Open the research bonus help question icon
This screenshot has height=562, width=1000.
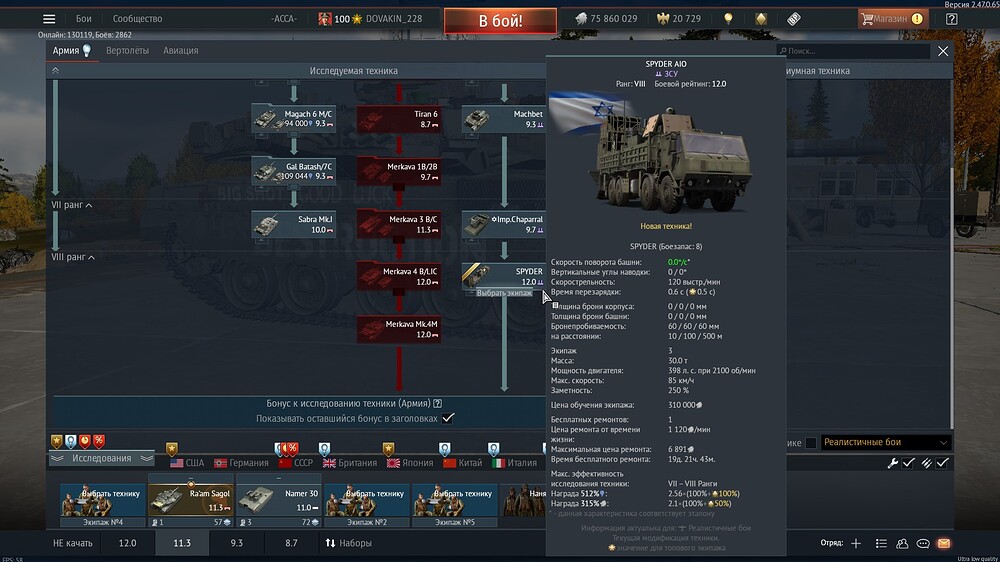[x=438, y=403]
